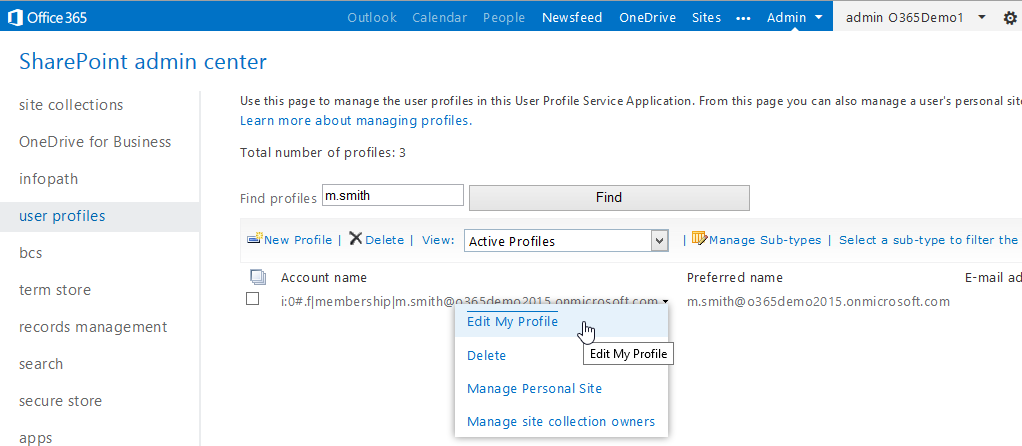Choose Manage site collection owners
This screenshot has width=1022, height=446.
click(560, 421)
